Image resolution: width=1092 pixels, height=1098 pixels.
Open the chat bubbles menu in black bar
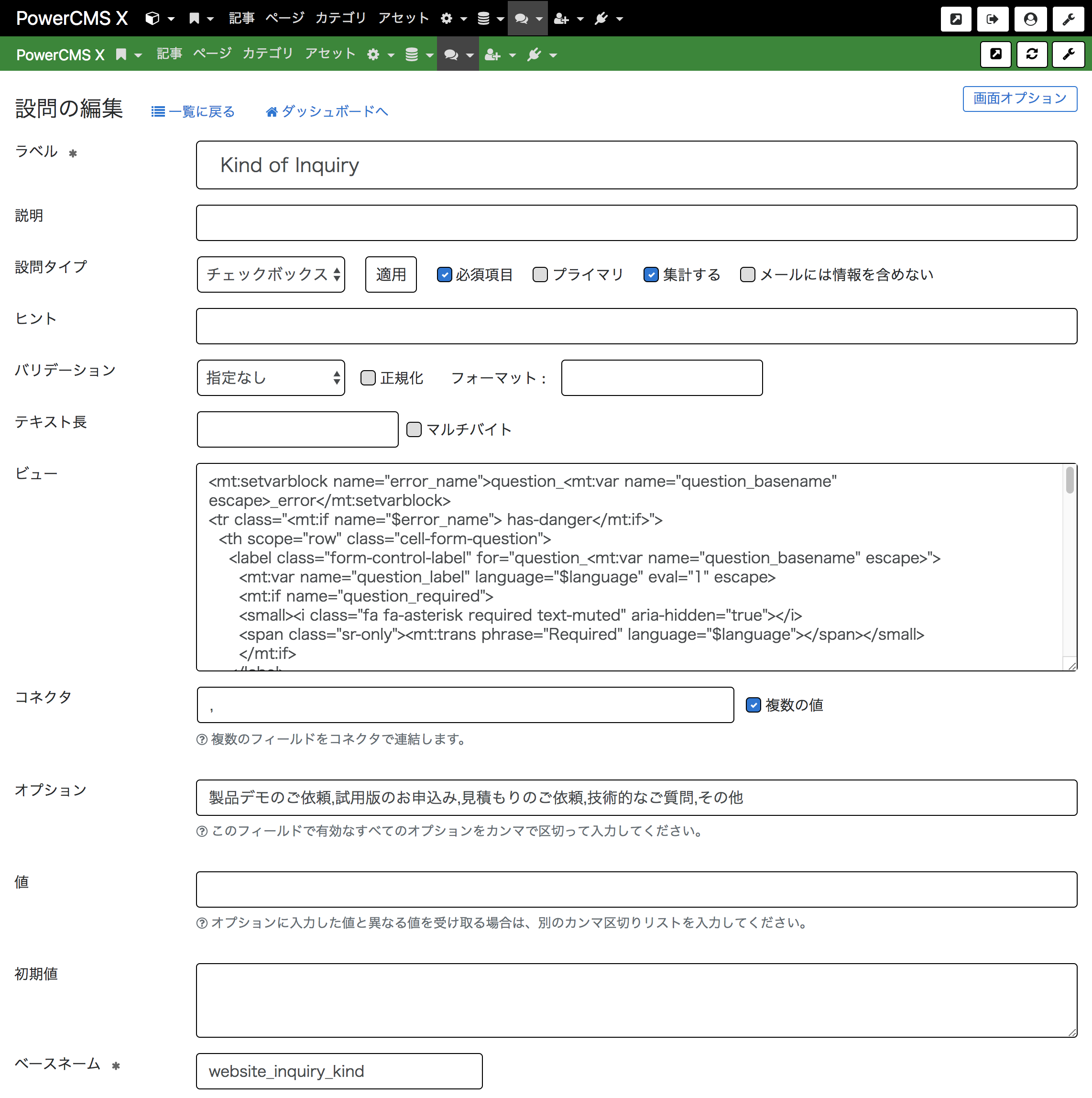528,18
